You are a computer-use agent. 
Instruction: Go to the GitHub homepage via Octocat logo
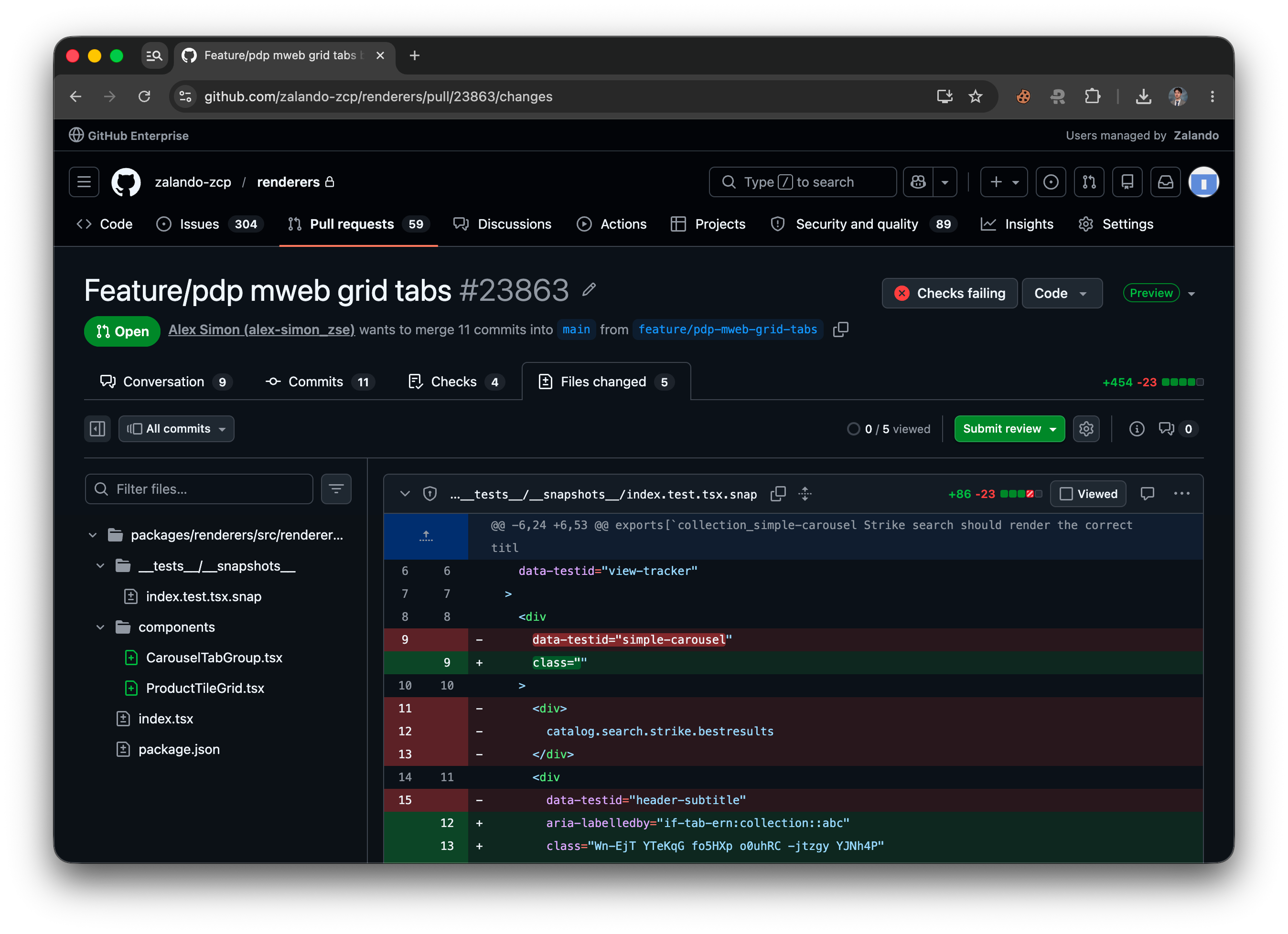[x=126, y=182]
